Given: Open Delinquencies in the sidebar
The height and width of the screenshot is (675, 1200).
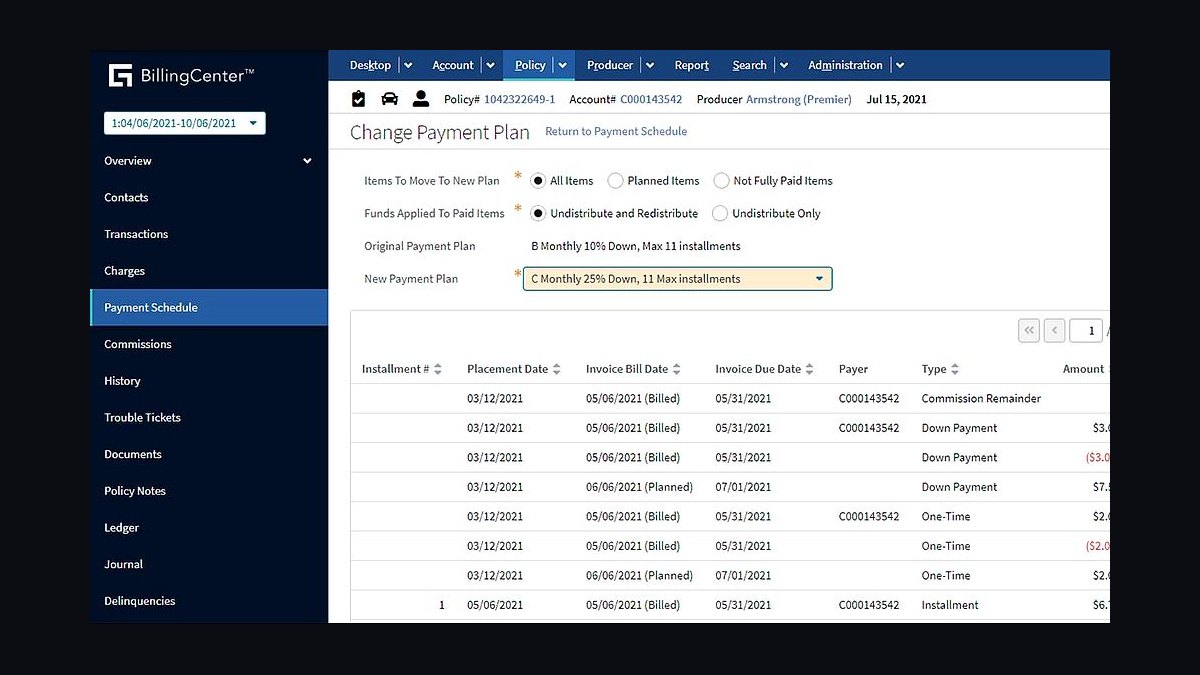Looking at the screenshot, I should pyautogui.click(x=208, y=601).
